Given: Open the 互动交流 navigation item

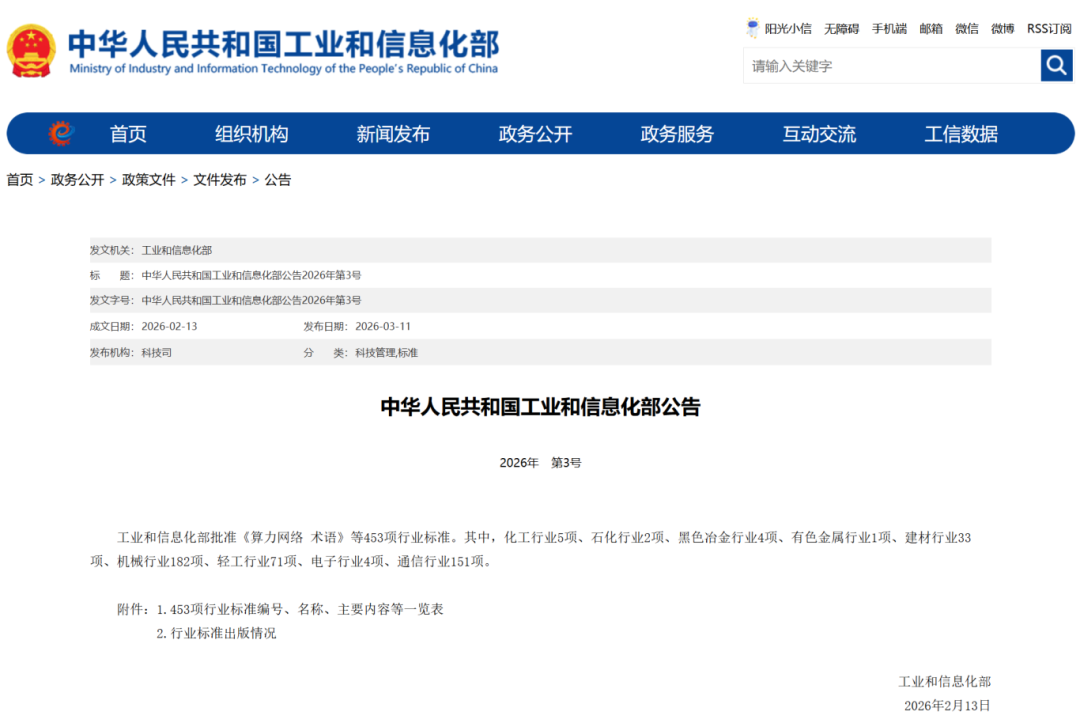Looking at the screenshot, I should coord(819,134).
